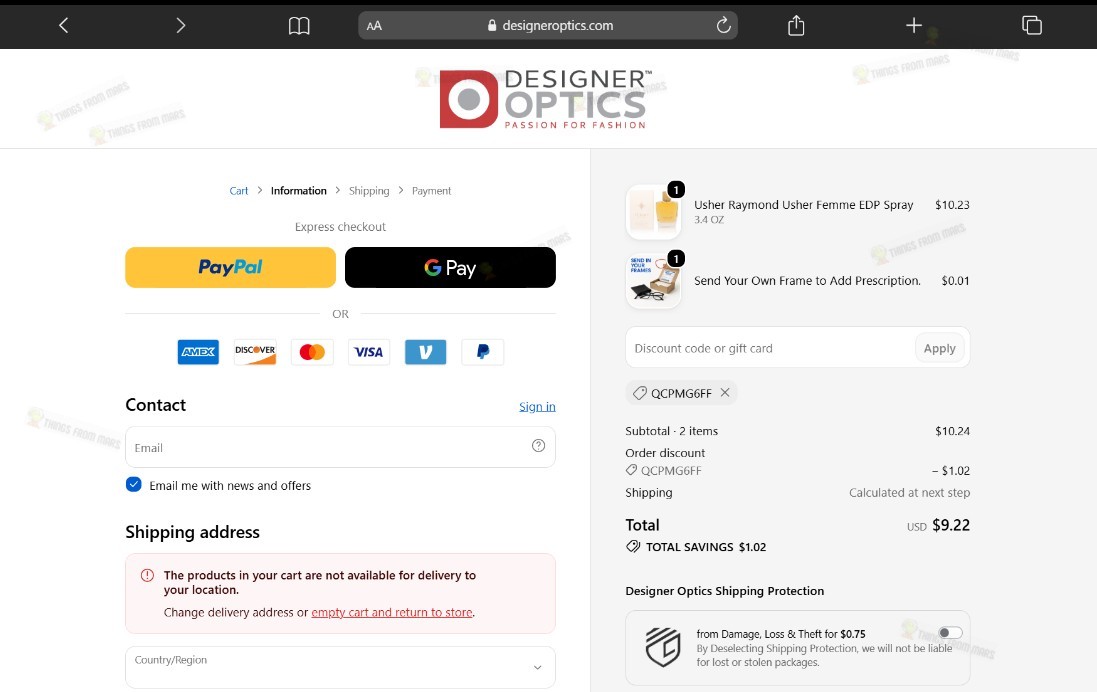1097x692 pixels.
Task: Click the small PayPal payment icon
Action: (483, 352)
